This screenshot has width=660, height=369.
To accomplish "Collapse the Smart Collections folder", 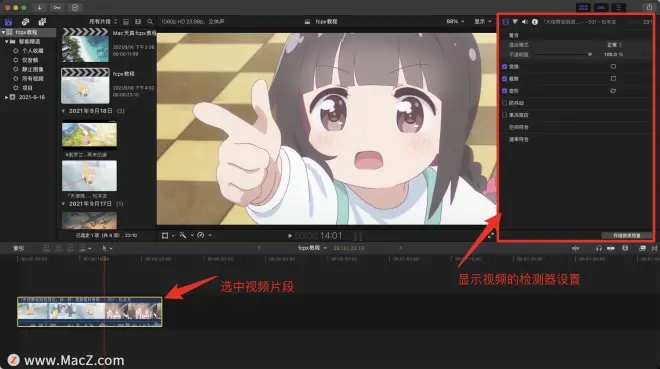I will coord(7,41).
